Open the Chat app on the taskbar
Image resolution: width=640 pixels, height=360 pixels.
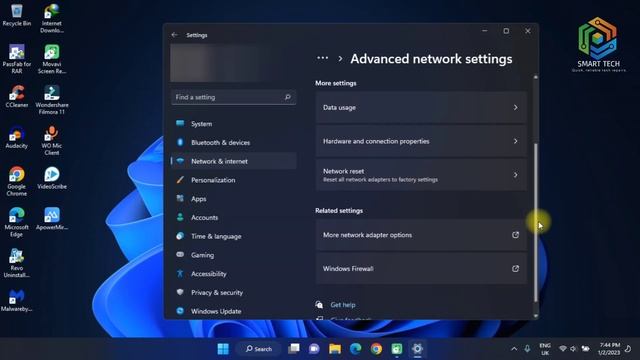pyautogui.click(x=314, y=349)
